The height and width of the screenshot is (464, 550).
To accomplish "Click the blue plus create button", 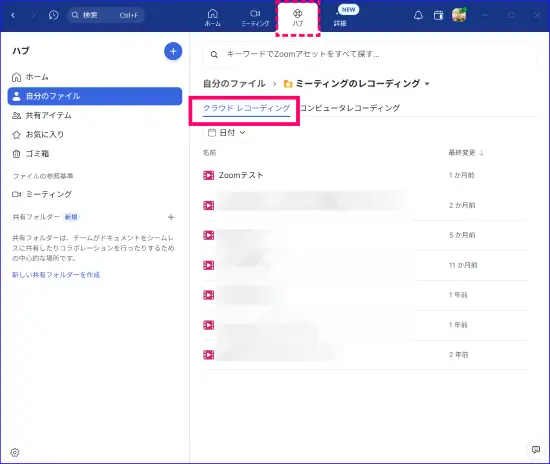I will 173,51.
